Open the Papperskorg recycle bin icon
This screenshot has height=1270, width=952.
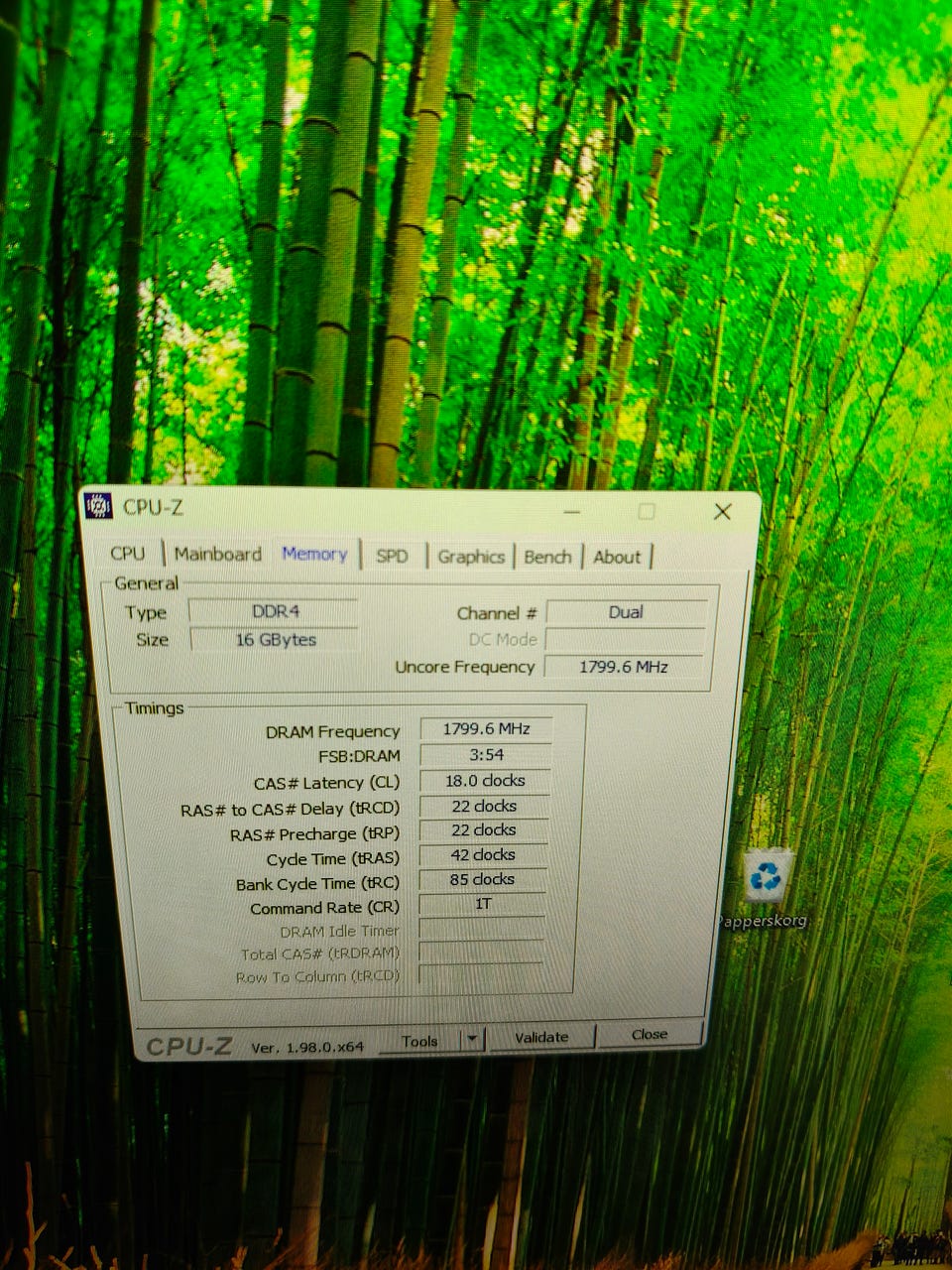coord(765,878)
